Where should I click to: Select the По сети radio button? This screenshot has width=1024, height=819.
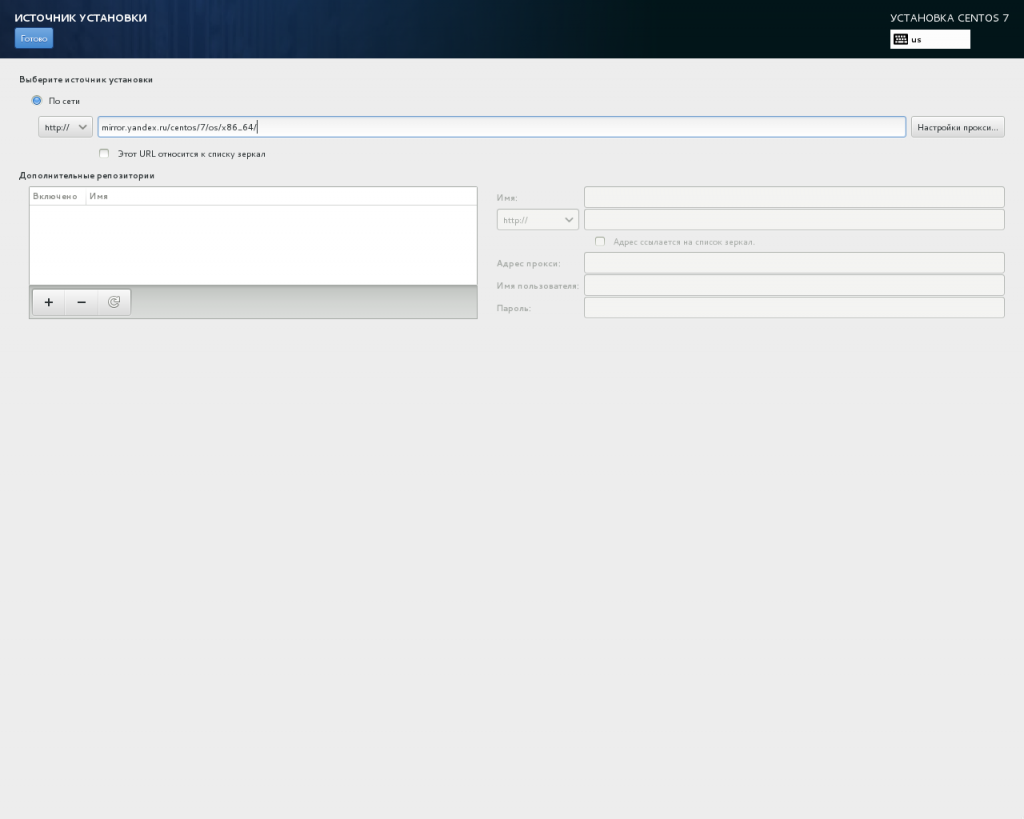37,101
